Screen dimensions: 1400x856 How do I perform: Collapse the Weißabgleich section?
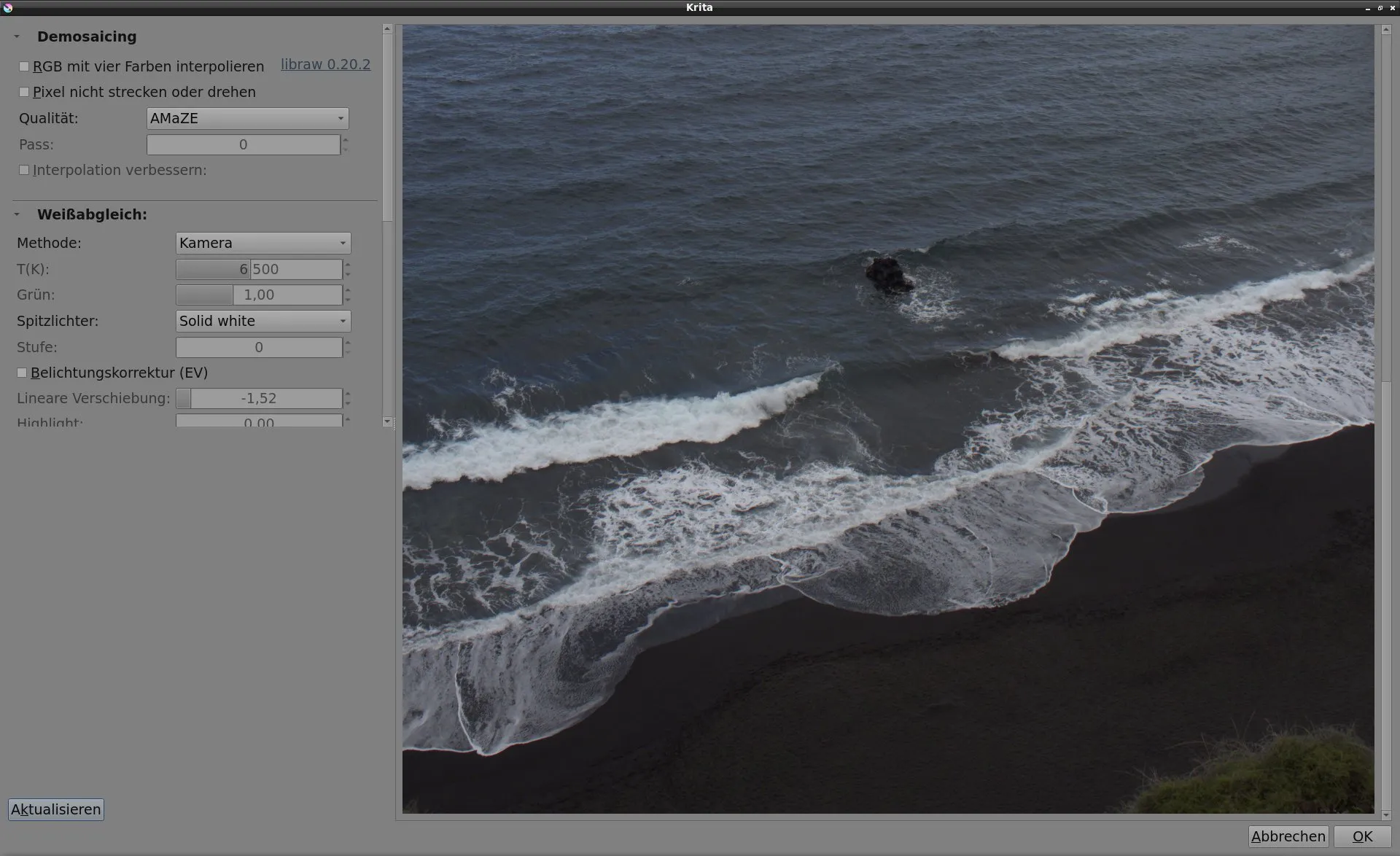pyautogui.click(x=17, y=214)
